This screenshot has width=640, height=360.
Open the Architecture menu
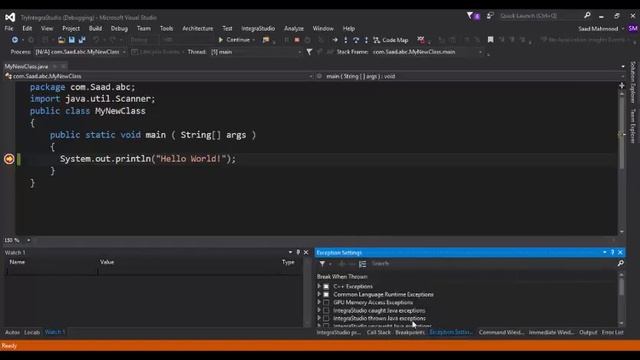(198, 29)
